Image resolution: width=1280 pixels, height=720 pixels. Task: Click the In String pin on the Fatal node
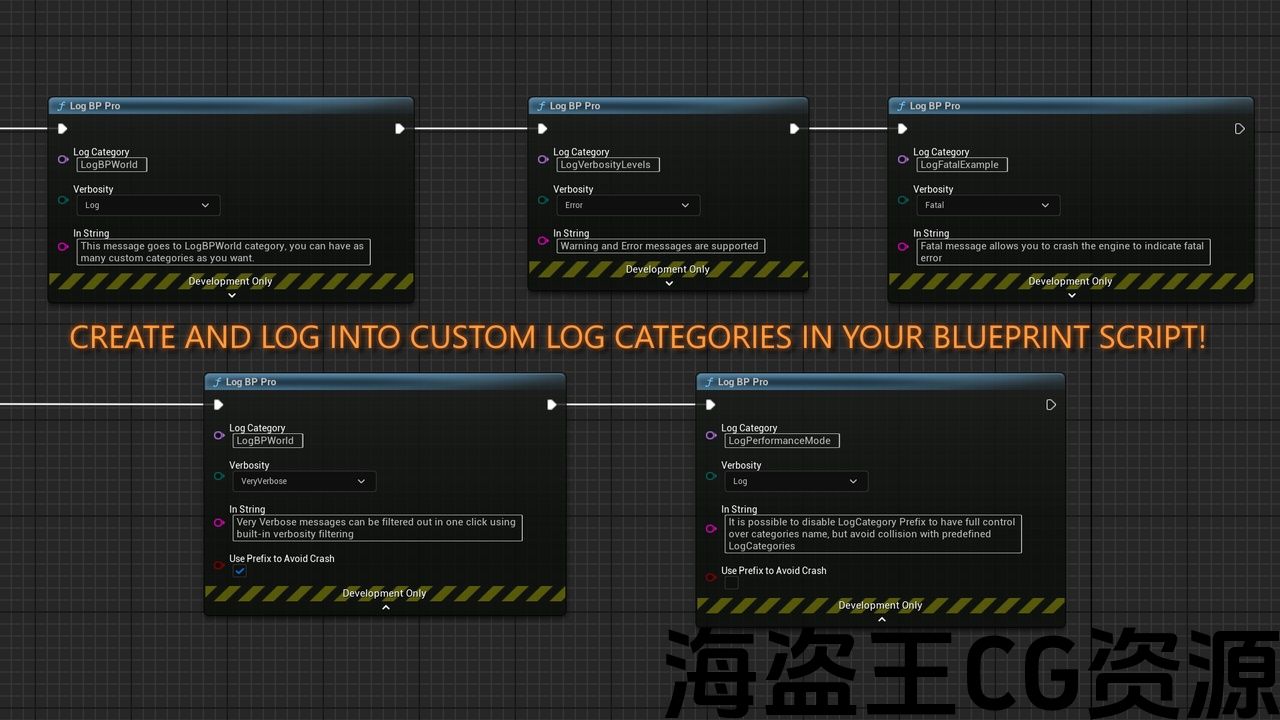[903, 241]
